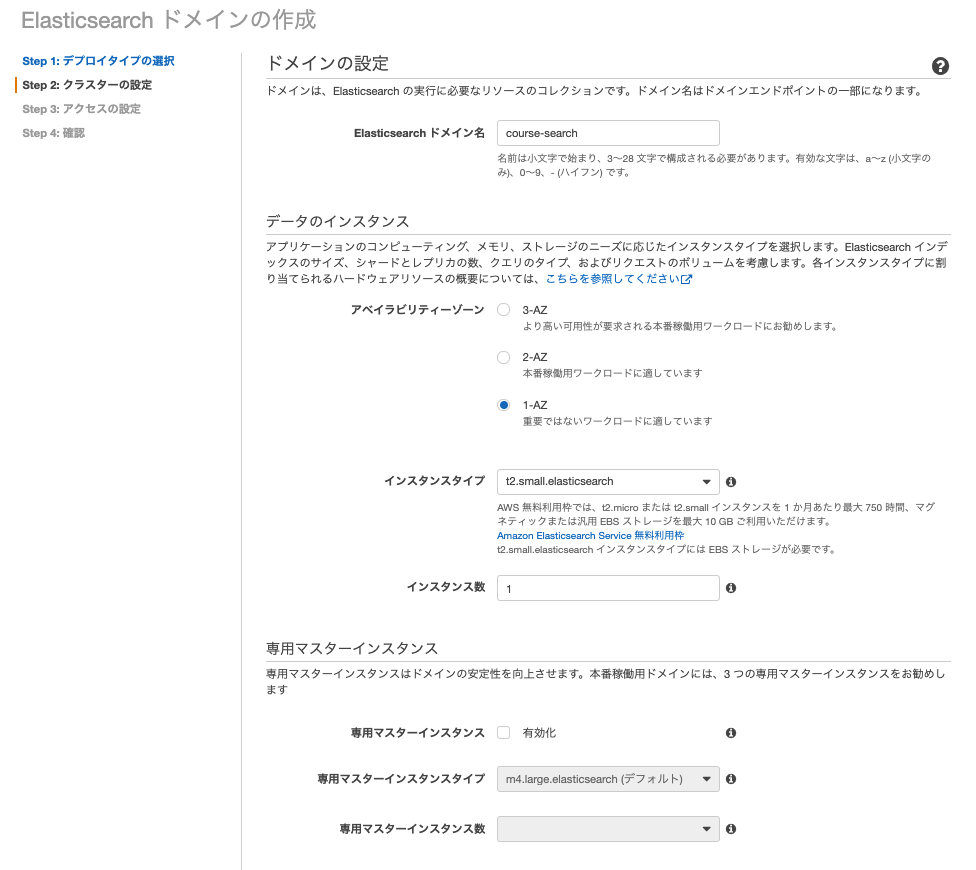Open the t2.small.elasticsearch instance type dropdown

[608, 482]
